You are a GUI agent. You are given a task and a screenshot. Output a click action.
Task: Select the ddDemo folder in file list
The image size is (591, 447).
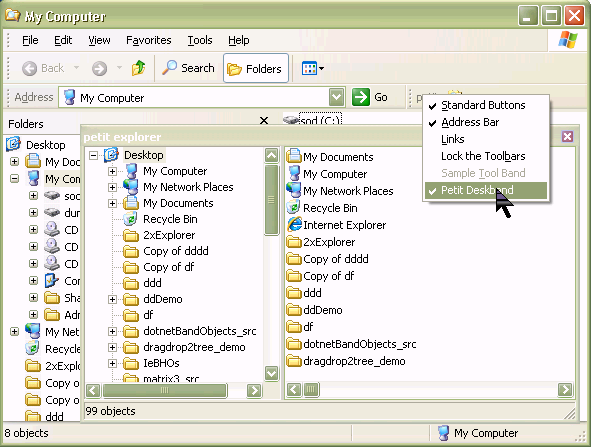(294, 310)
